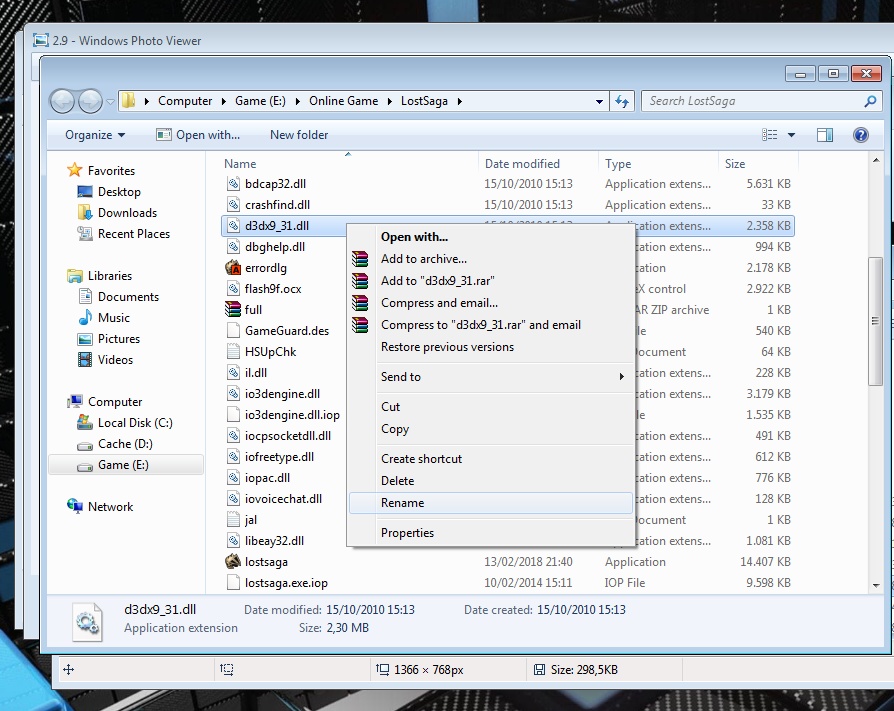Click the scrollbar up arrow
The height and width of the screenshot is (711, 894).
pyautogui.click(x=875, y=160)
